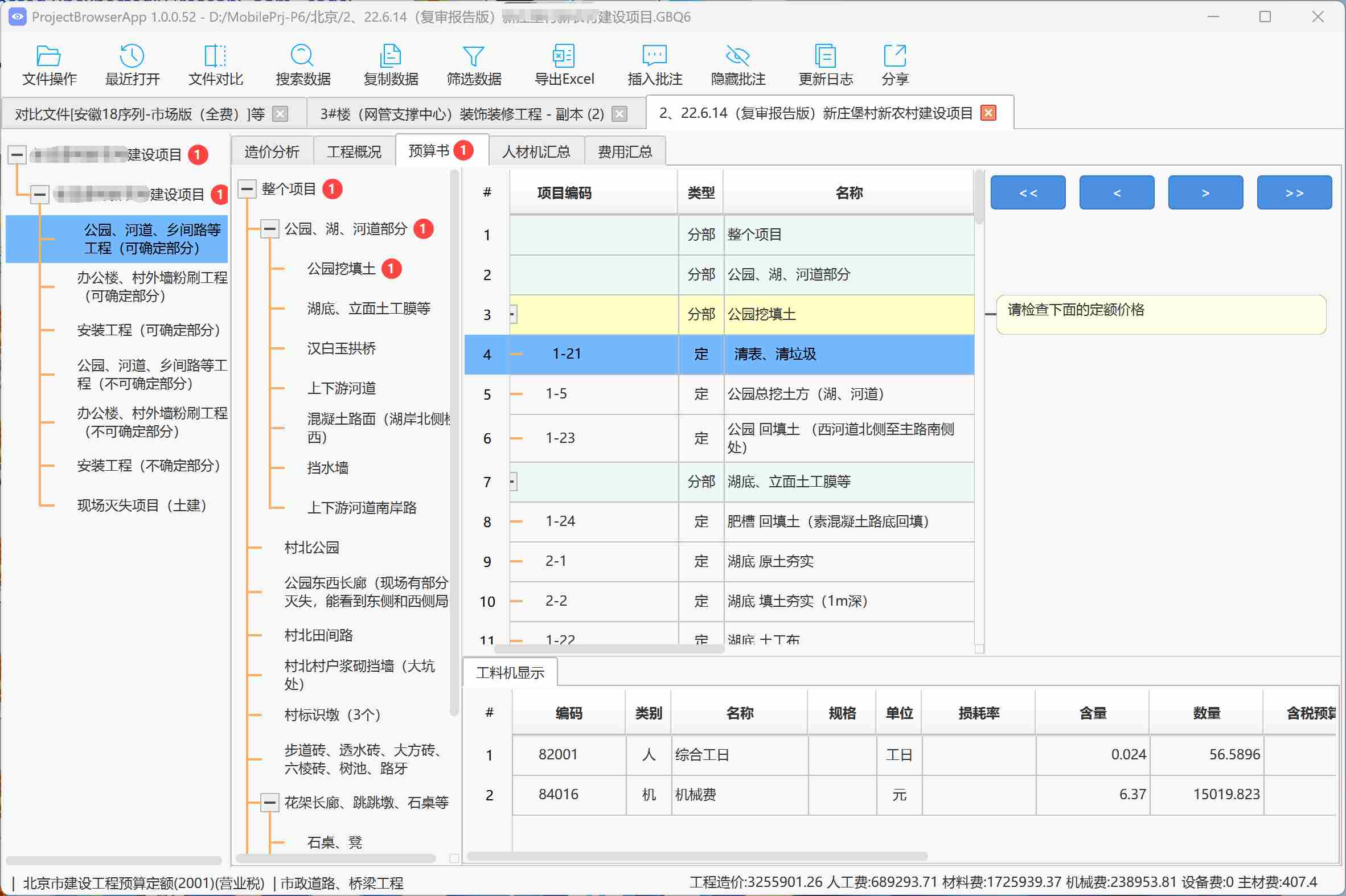Select 公园挖填土 in the section tree
This screenshot has width=1346, height=896.
coord(341,268)
